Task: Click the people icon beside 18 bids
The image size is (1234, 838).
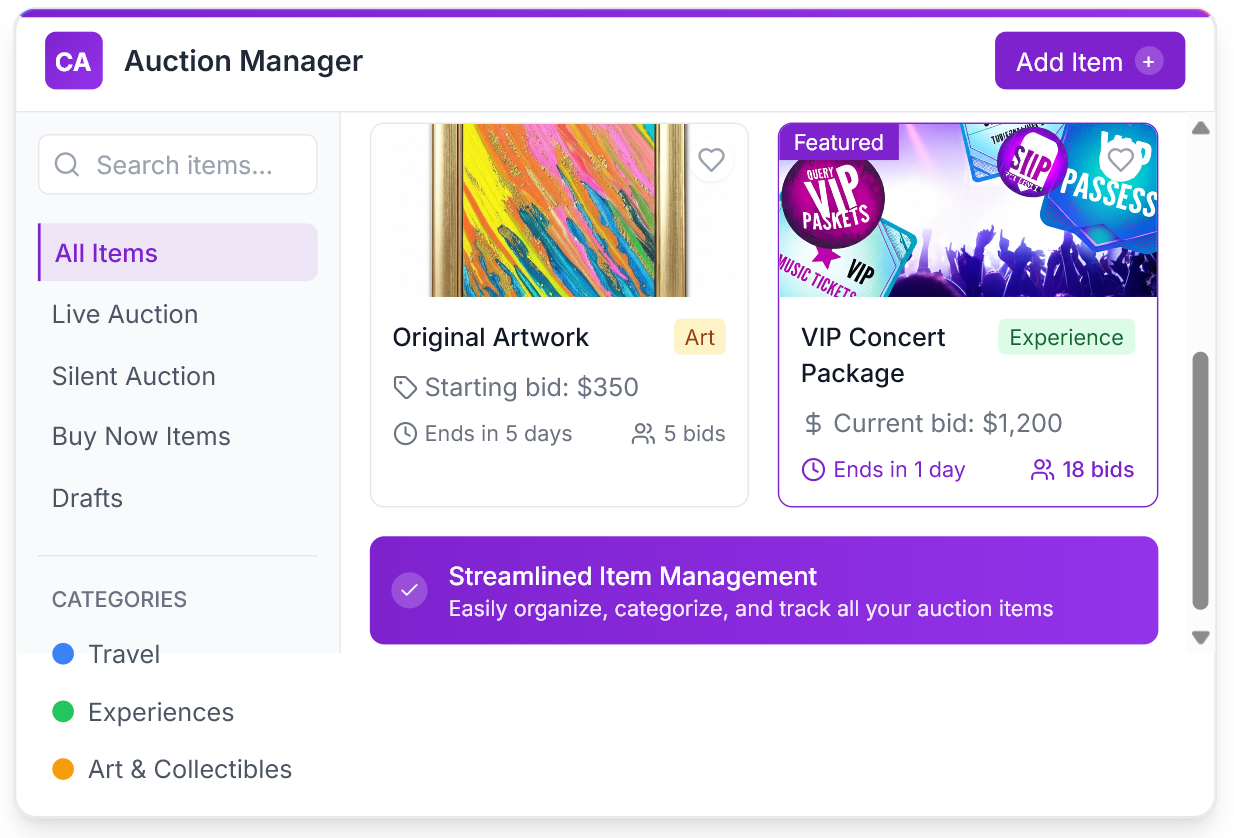Action: [1043, 470]
